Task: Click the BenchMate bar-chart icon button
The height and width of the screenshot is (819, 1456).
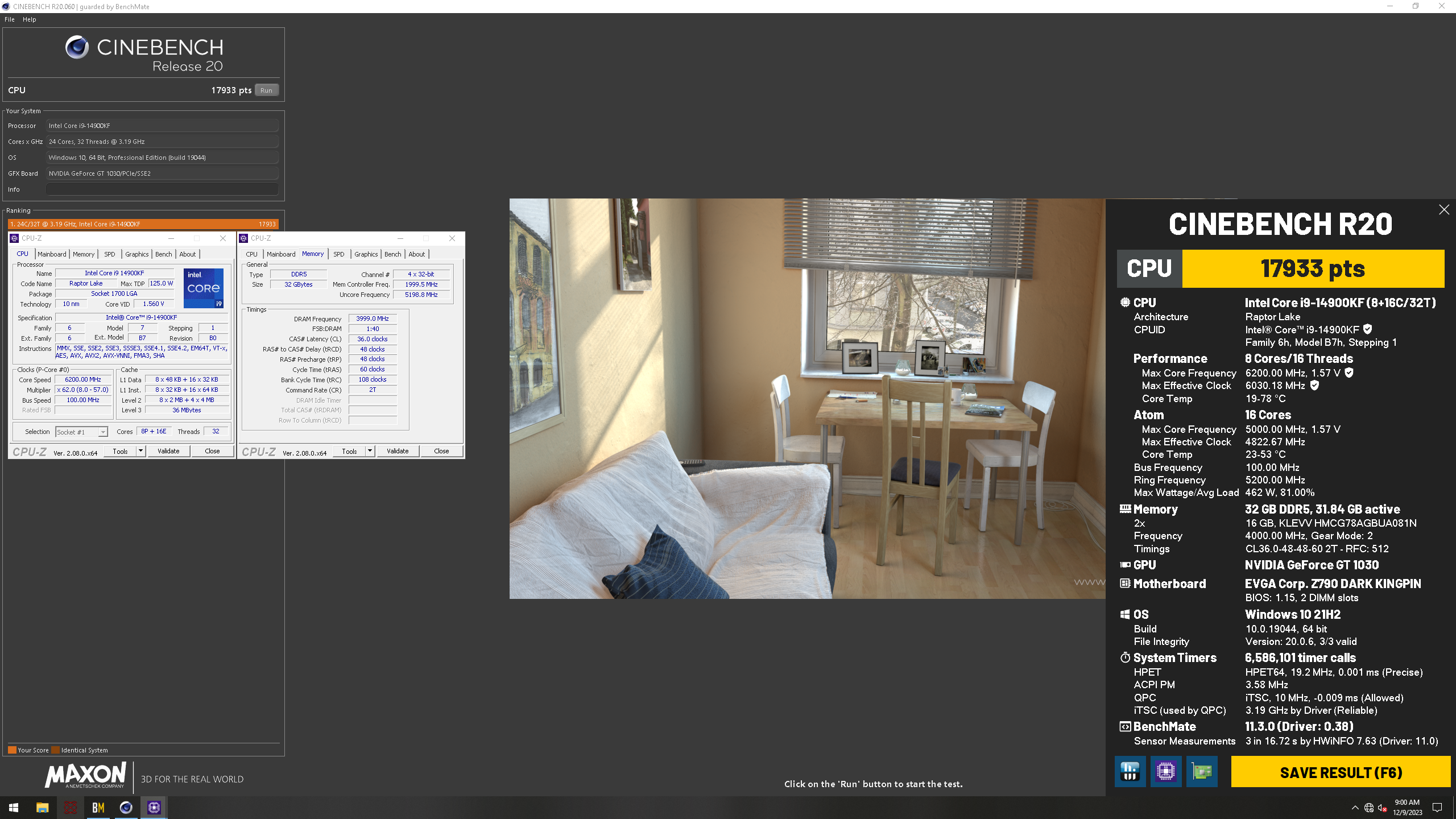Action: coord(1130,772)
